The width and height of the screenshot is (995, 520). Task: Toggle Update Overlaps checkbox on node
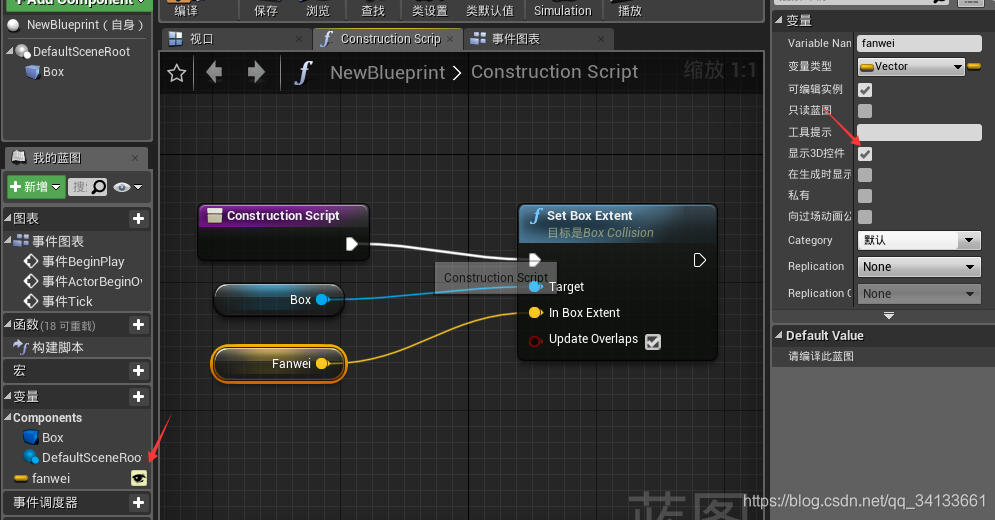click(x=652, y=342)
